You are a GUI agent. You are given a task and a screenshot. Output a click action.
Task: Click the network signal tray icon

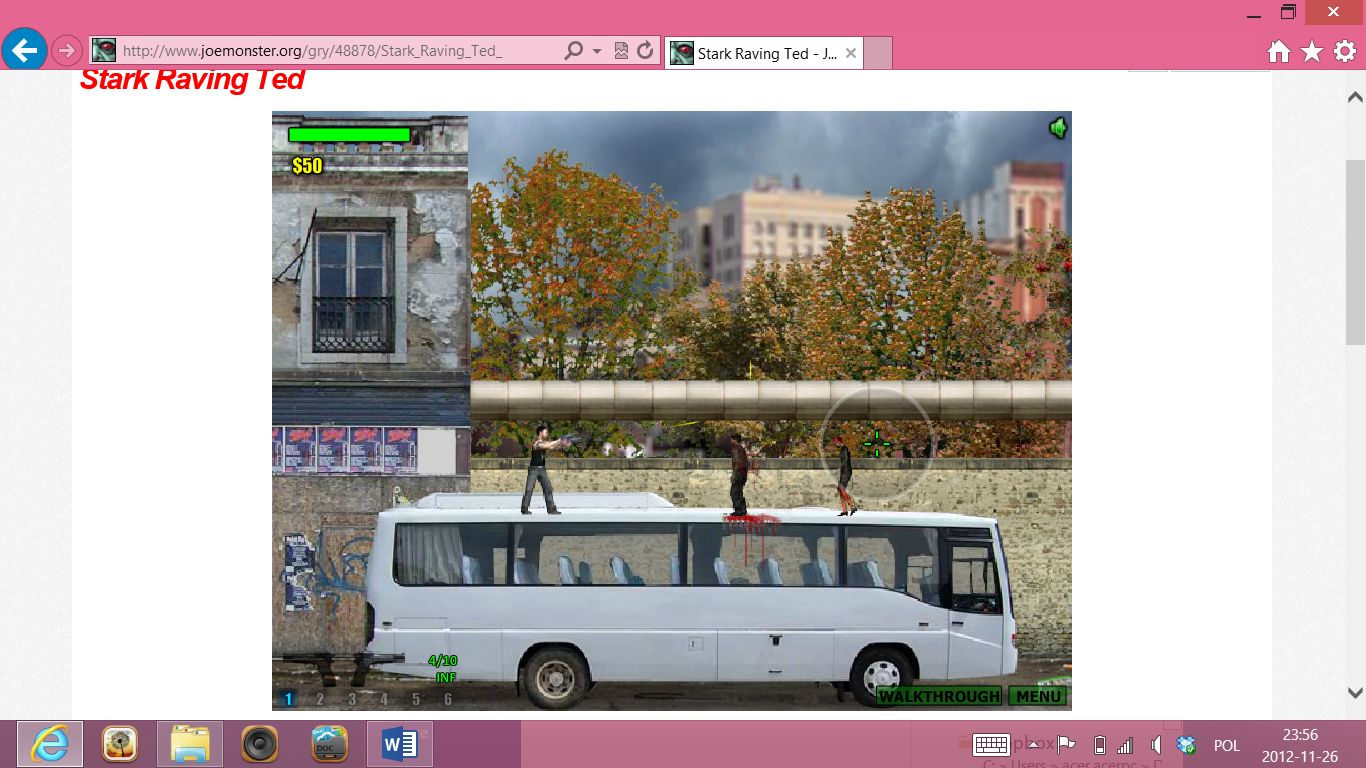[1126, 745]
